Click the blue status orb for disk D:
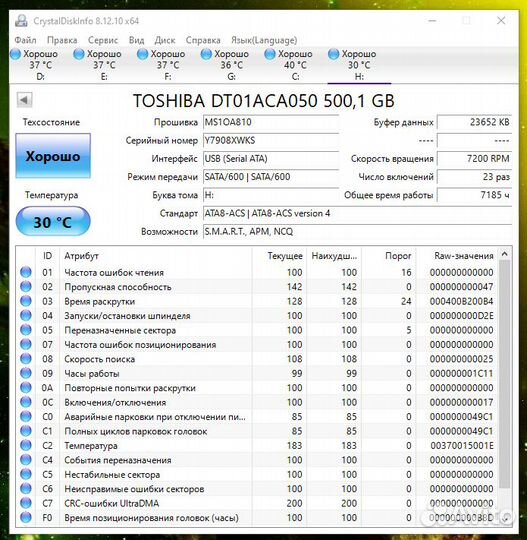This screenshot has width=527, height=540. [16, 54]
